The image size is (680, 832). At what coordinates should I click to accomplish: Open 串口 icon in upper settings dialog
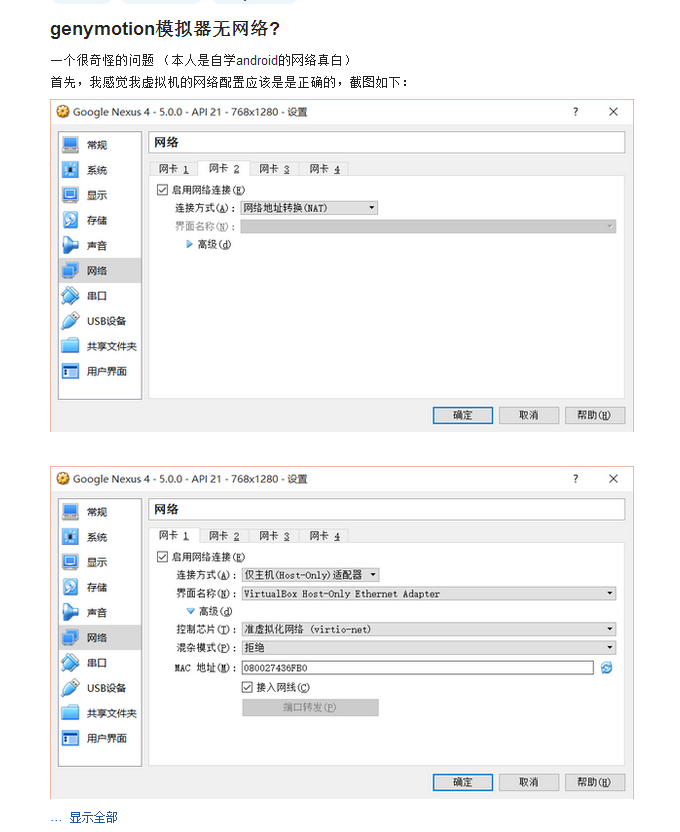click(70, 296)
